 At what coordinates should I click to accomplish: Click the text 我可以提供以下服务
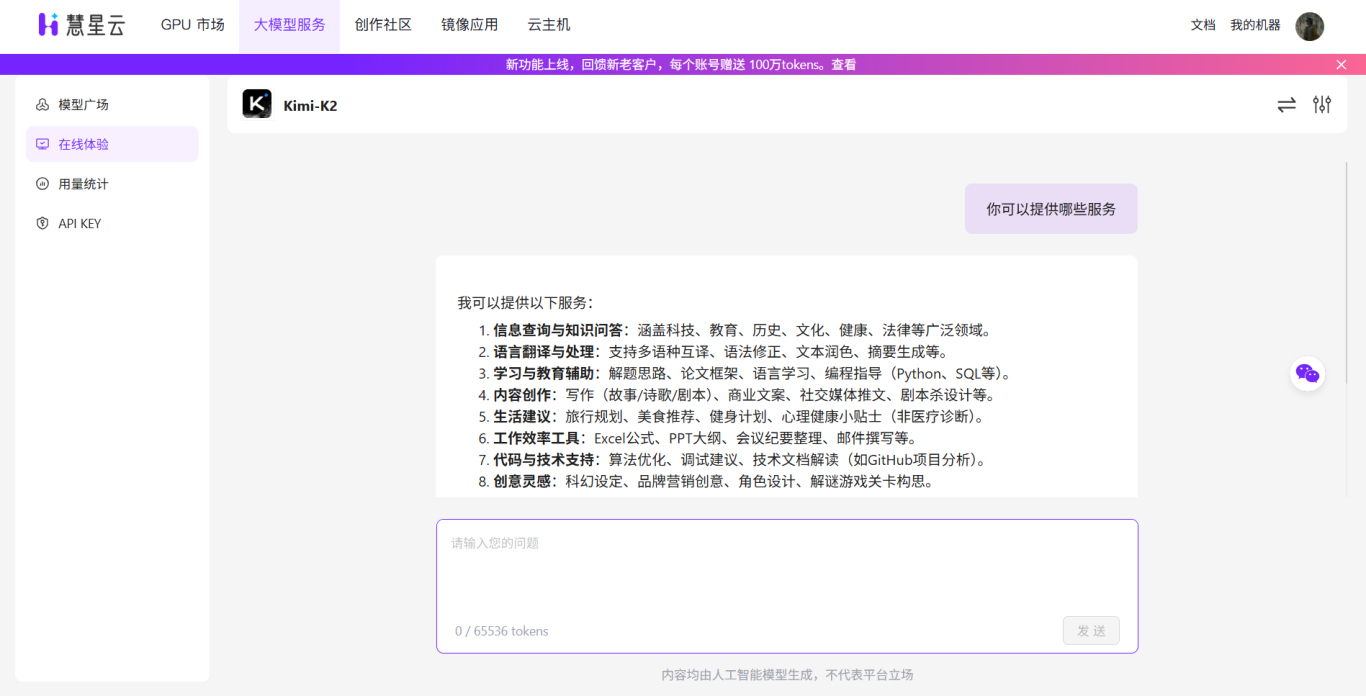coord(525,303)
